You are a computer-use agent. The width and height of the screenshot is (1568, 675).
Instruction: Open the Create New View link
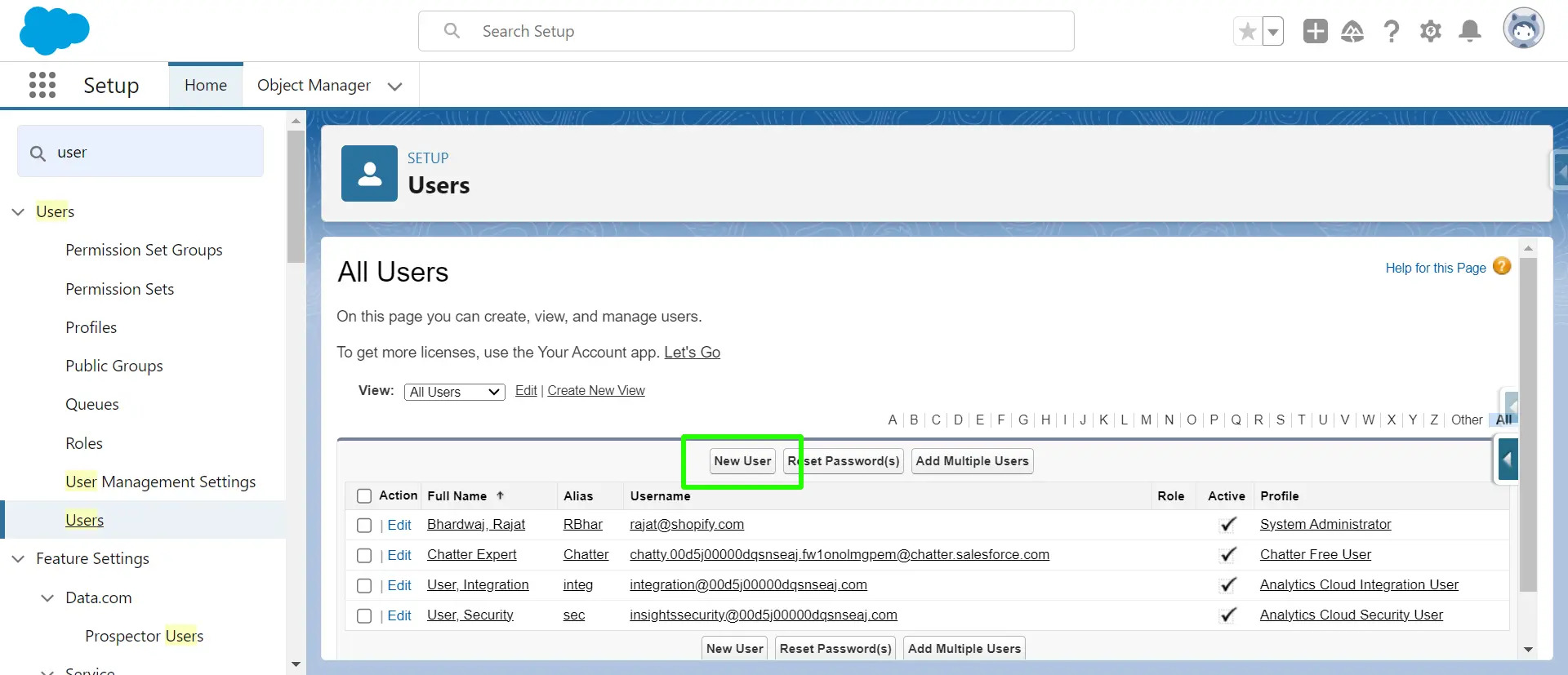pos(596,390)
